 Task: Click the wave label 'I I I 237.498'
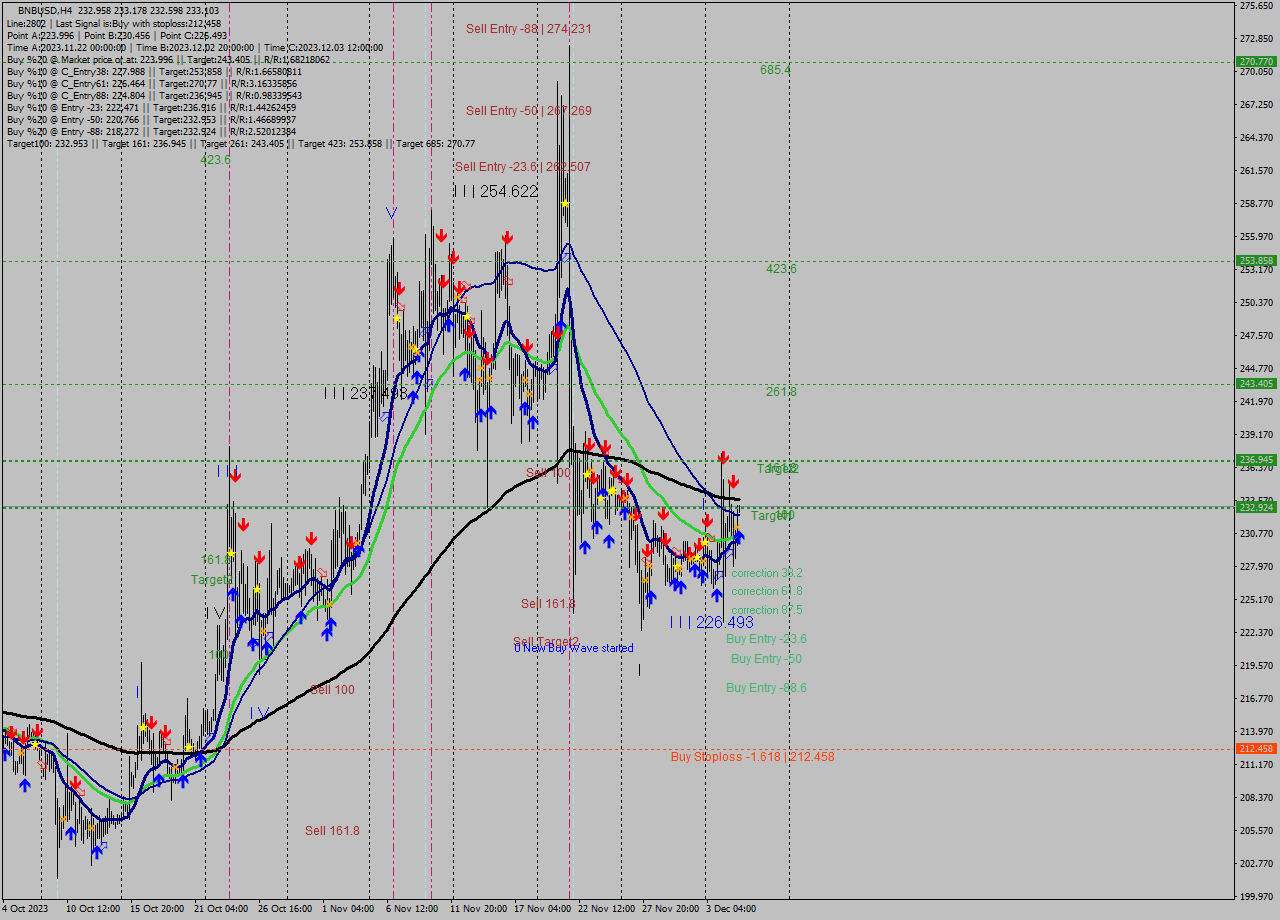[x=366, y=393]
